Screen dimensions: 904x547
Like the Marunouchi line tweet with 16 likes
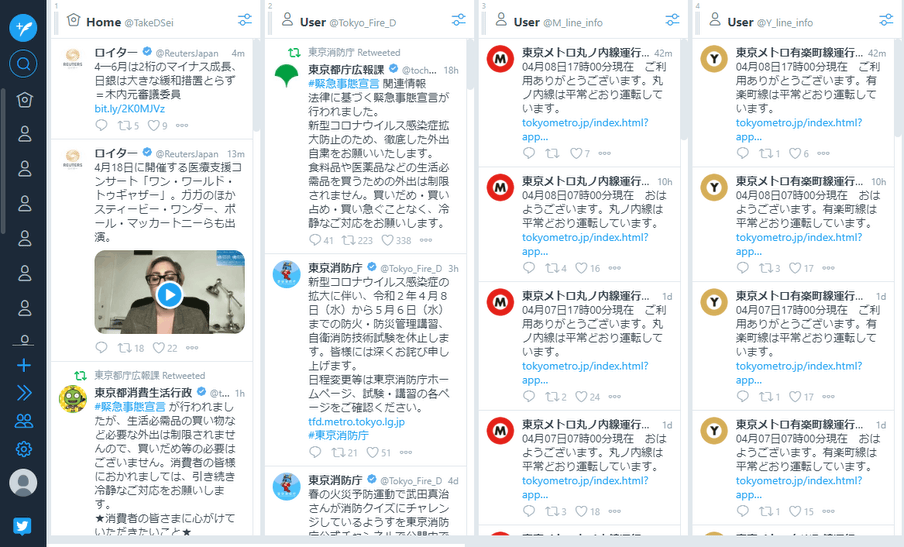click(x=587, y=268)
